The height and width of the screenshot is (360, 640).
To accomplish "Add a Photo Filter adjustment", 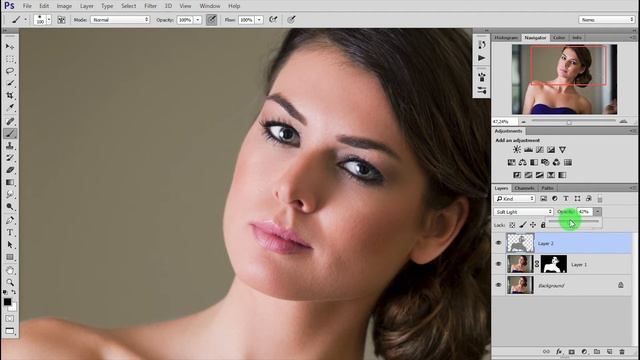I will (545, 162).
